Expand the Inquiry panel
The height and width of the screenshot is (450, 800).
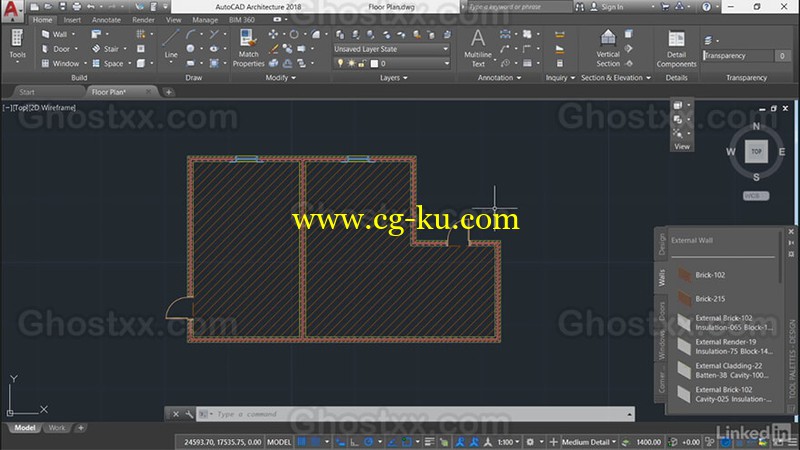560,78
